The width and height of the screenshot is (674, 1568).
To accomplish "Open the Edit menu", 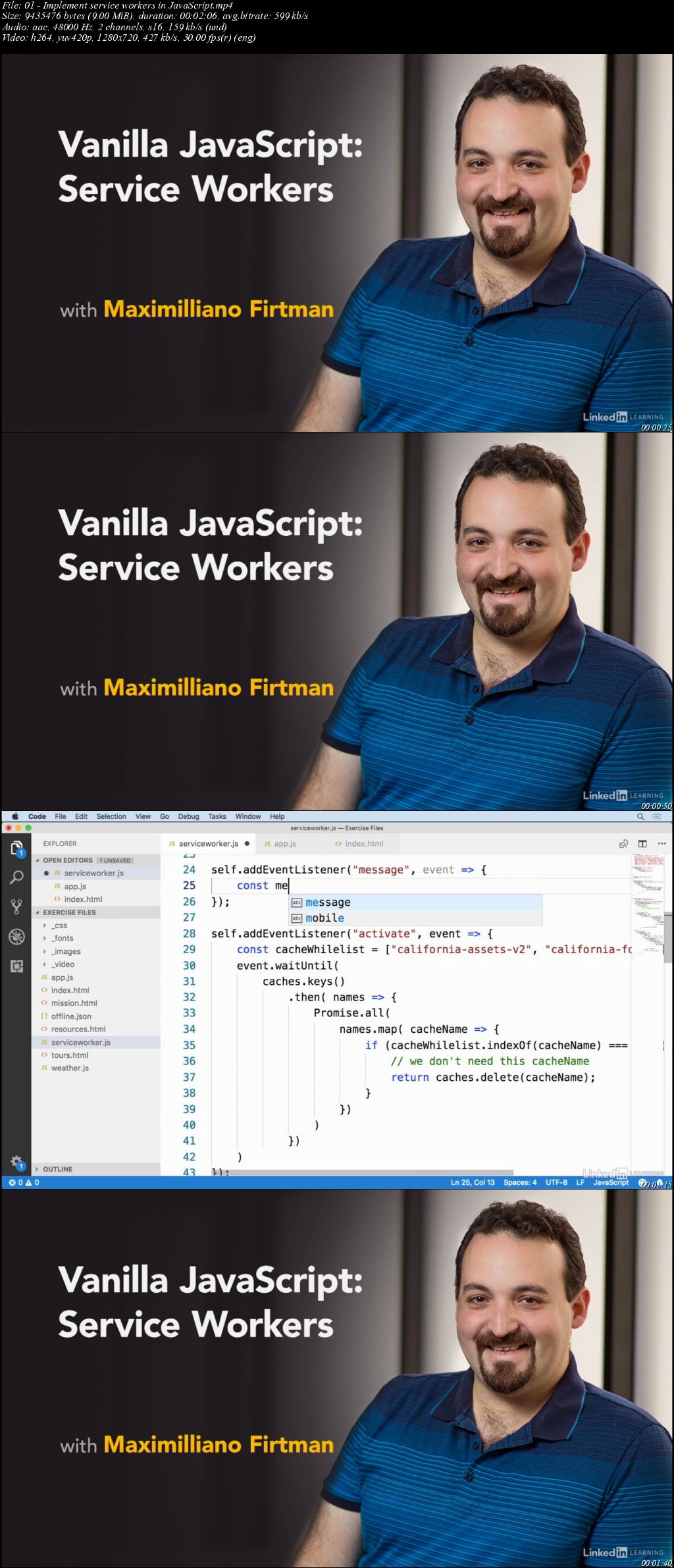I will pyautogui.click(x=81, y=816).
